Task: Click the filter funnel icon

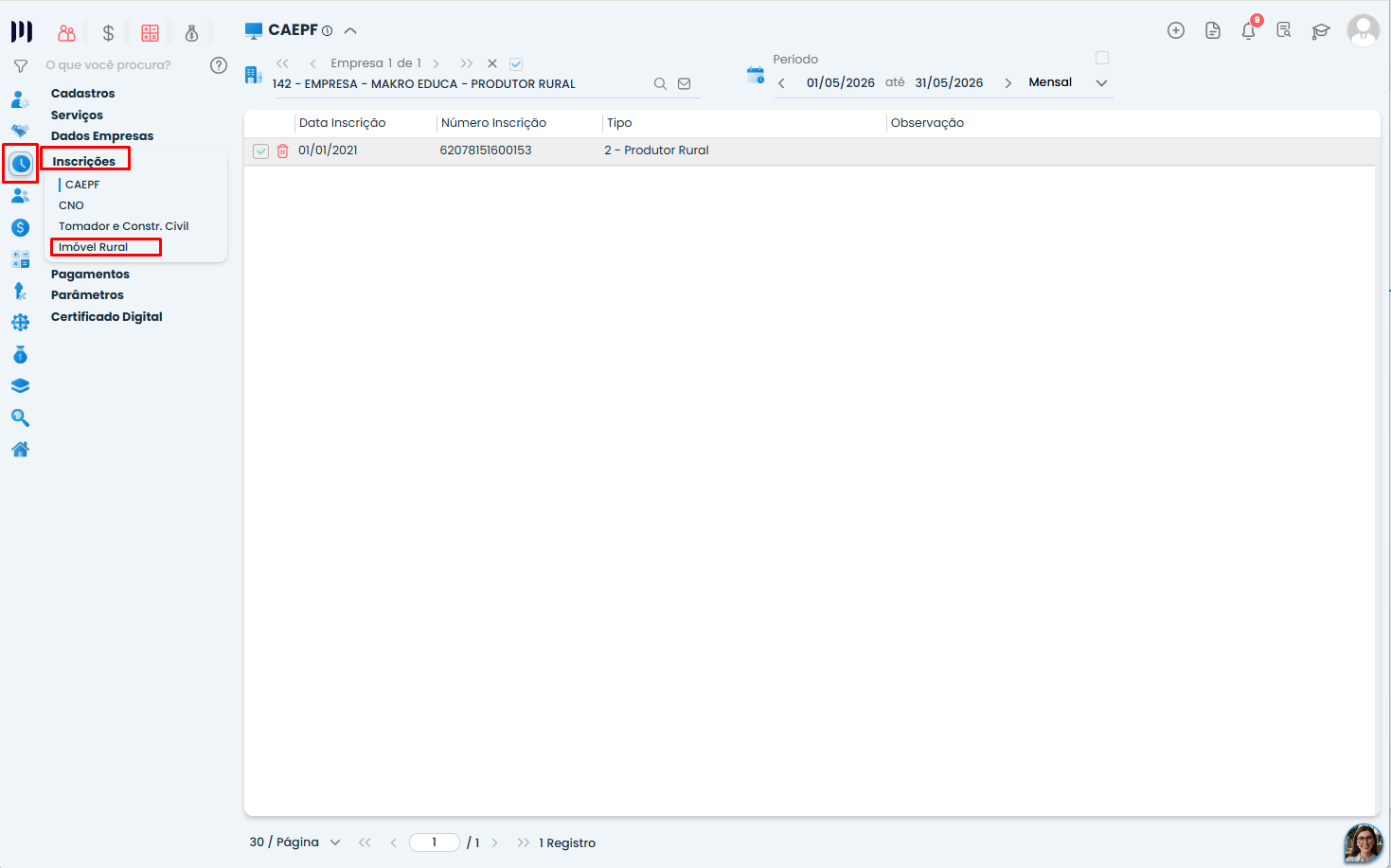Action: [x=20, y=66]
